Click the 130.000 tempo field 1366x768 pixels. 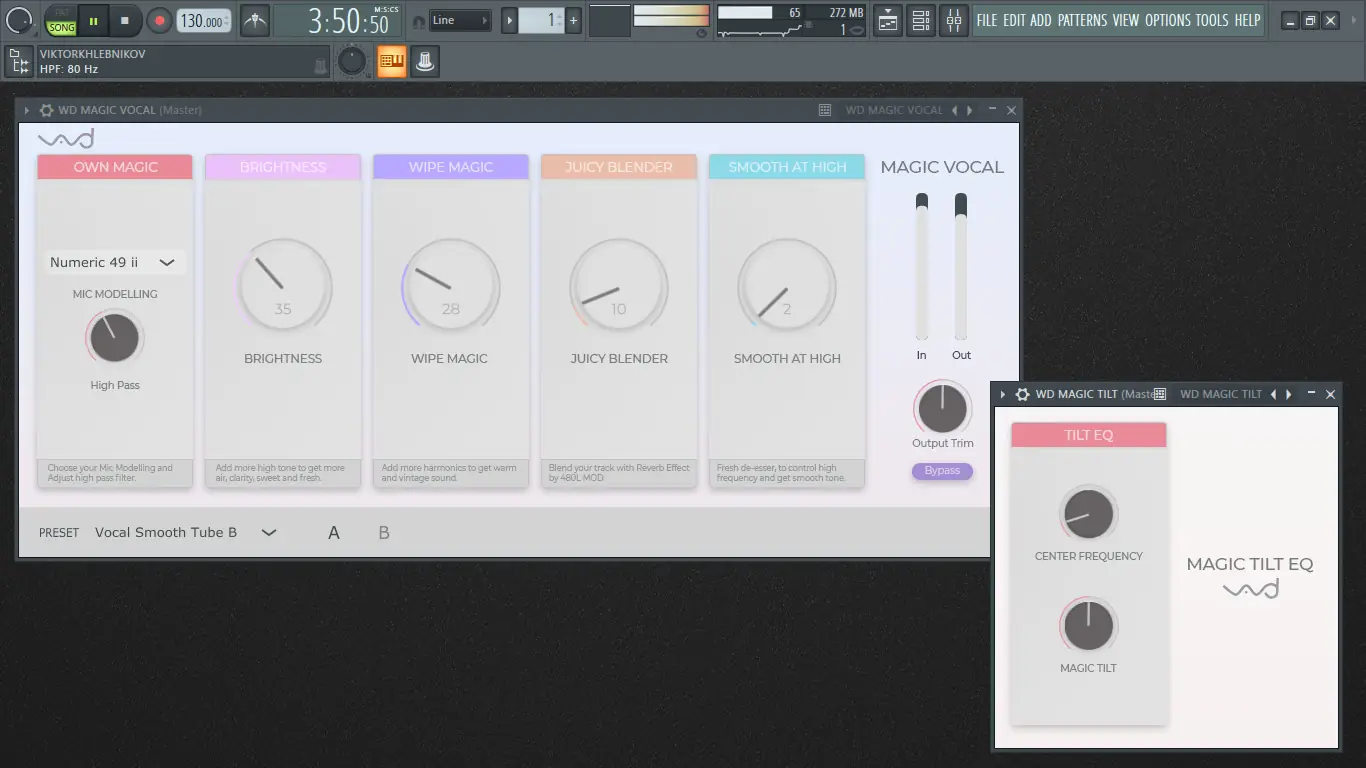(x=203, y=21)
